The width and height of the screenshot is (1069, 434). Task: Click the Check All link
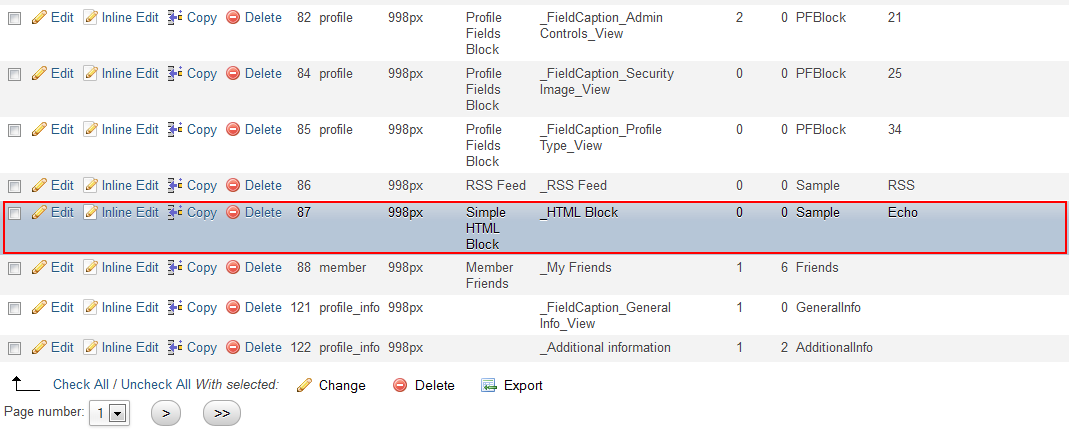(83, 385)
